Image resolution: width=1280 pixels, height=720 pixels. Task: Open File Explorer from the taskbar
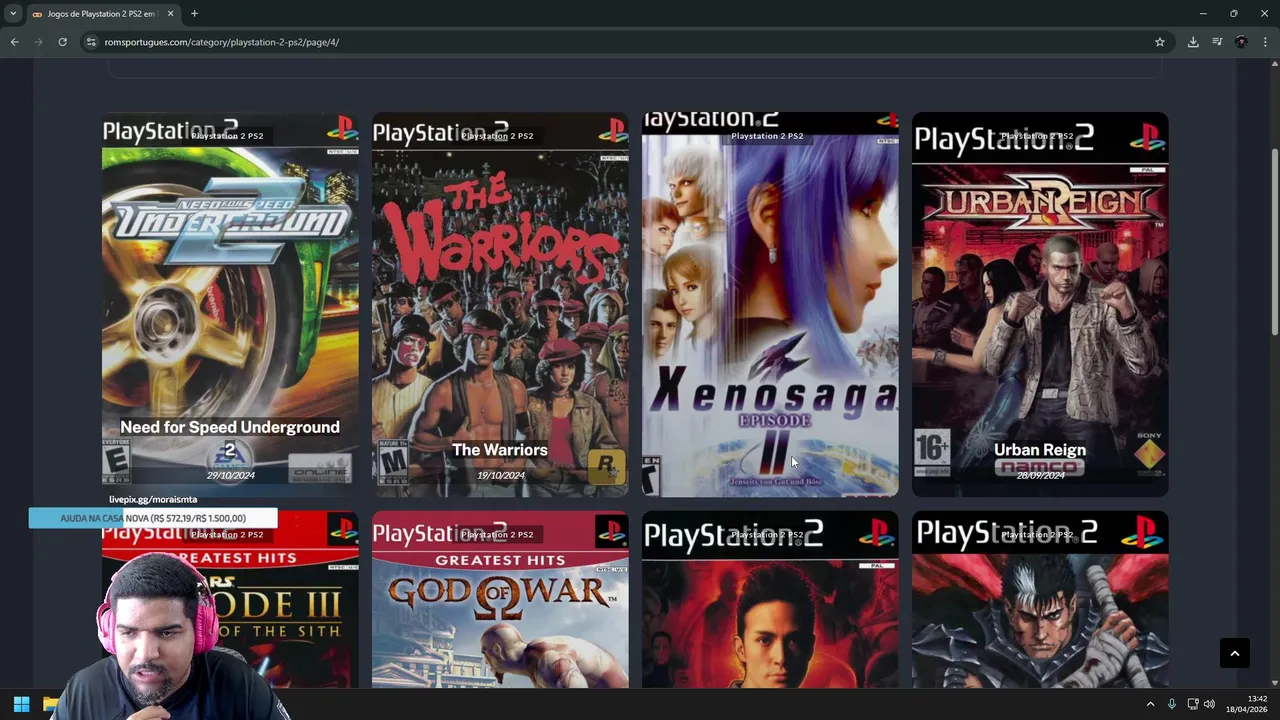[x=50, y=704]
